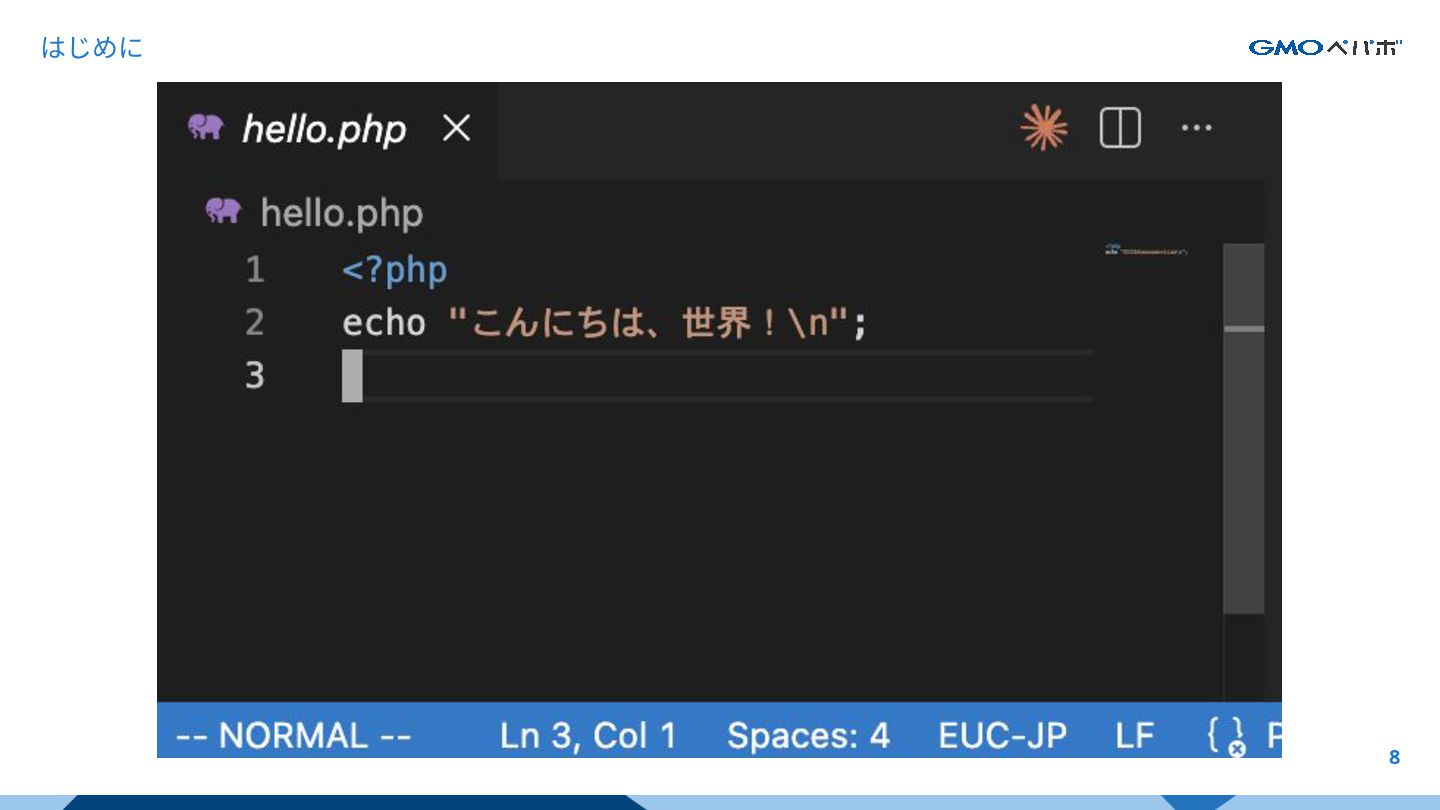
Task: Click line number 2 in the gutter
Action: 255,323
